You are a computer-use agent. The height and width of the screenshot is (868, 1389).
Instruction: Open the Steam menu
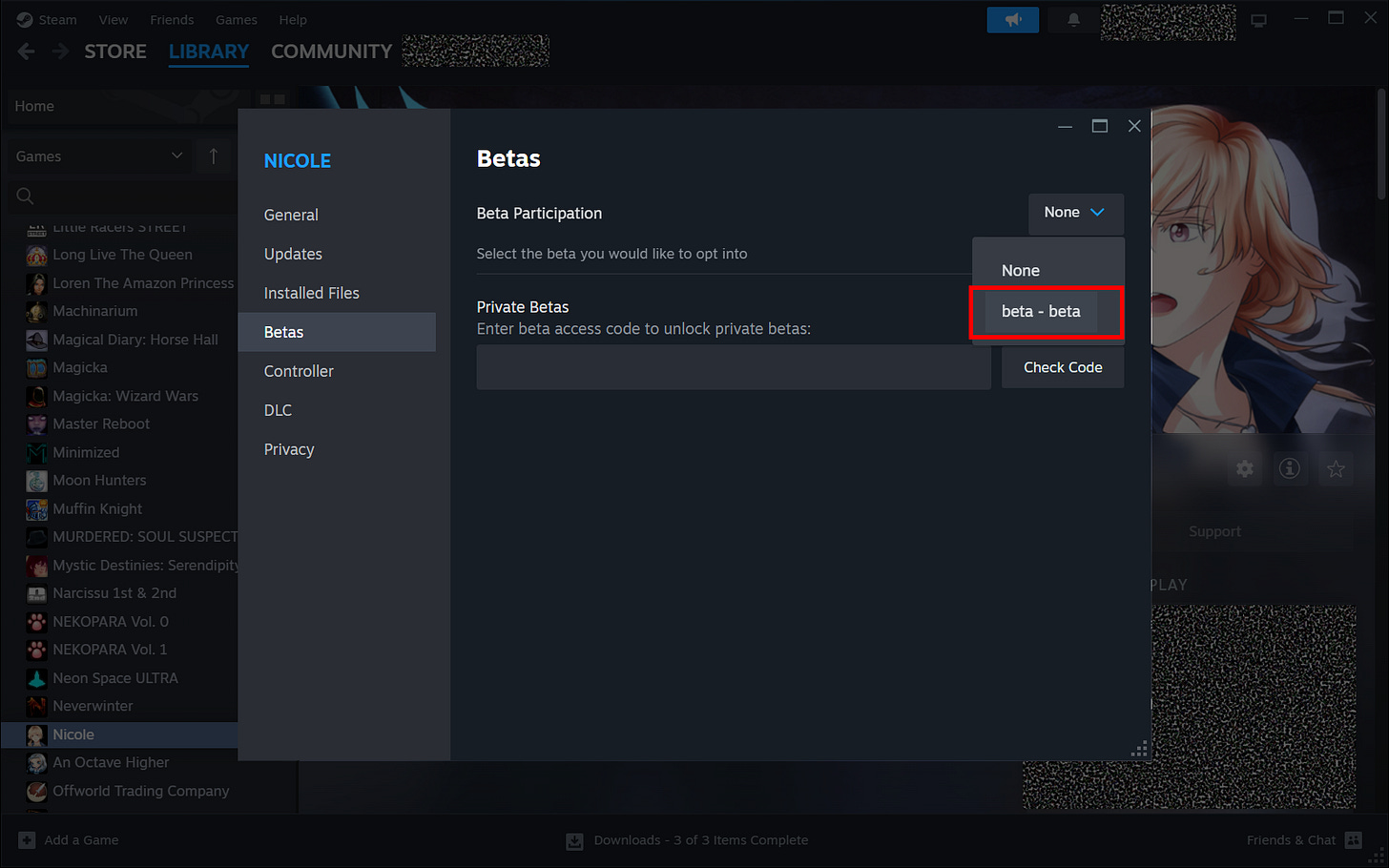click(x=57, y=20)
